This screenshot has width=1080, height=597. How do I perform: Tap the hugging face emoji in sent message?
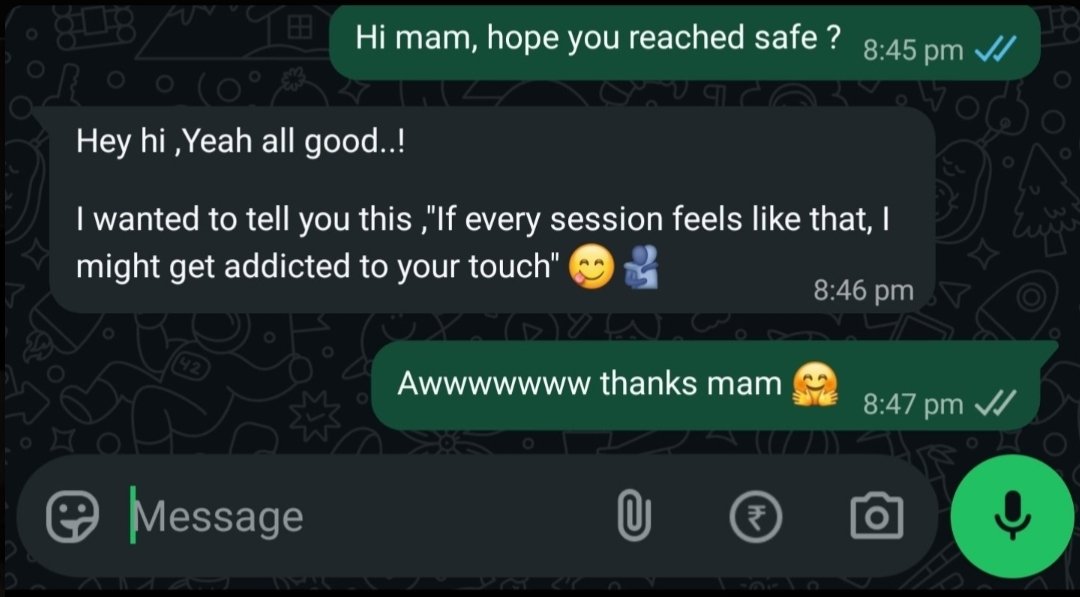click(x=815, y=384)
